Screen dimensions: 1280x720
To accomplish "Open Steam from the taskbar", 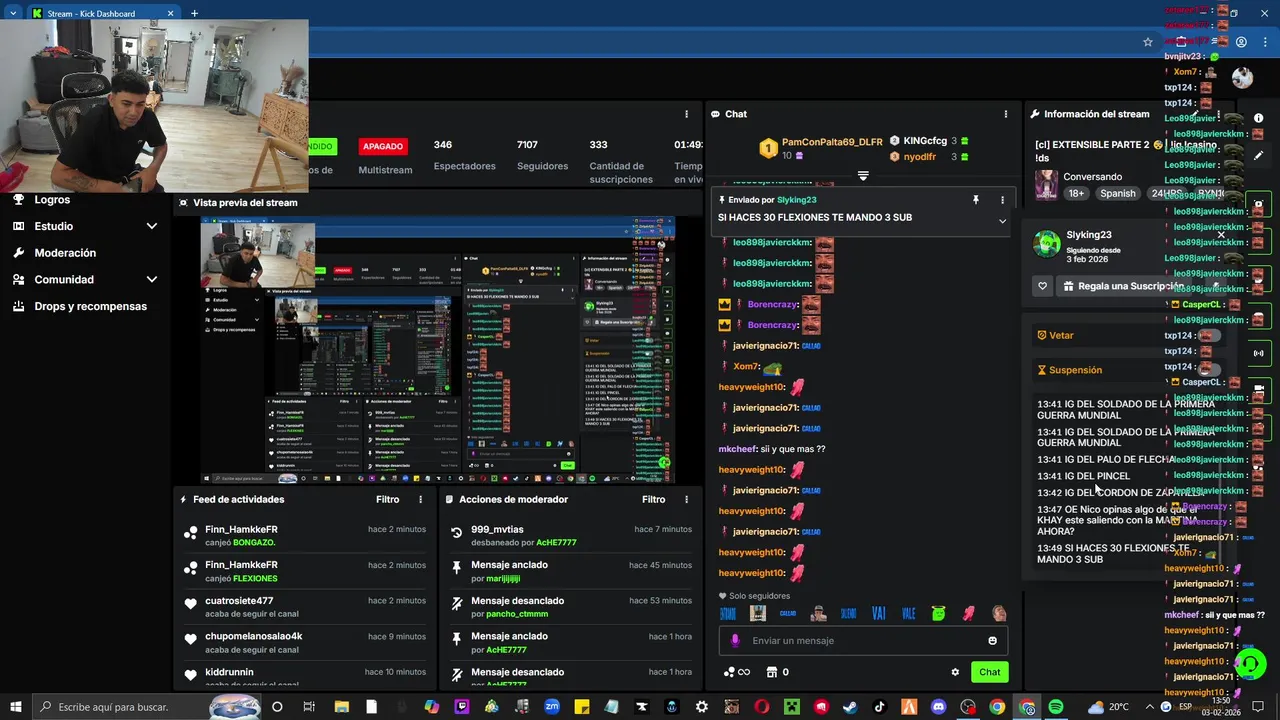I will [850, 707].
